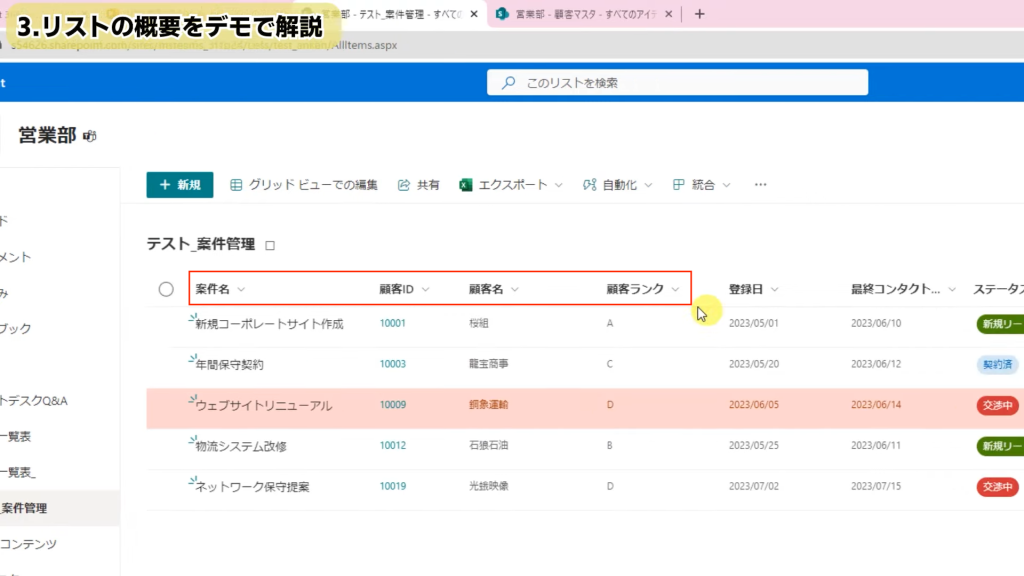
Task: Select 案件管理 in the left navigation
Action: click(24, 508)
